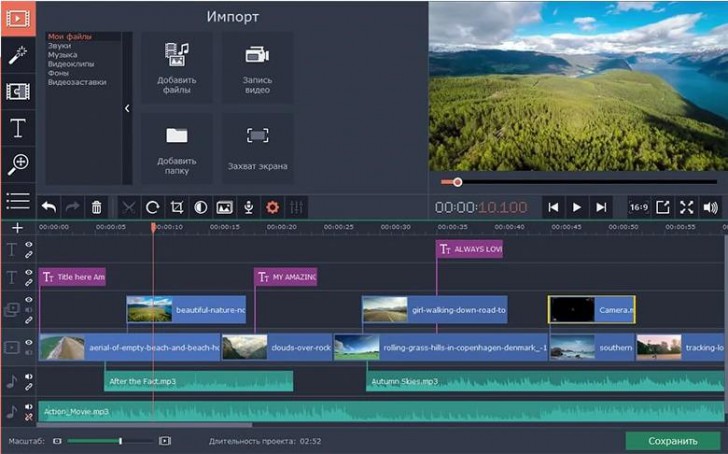
Task: Zoom out timeline with small frame icon
Action: [57, 441]
